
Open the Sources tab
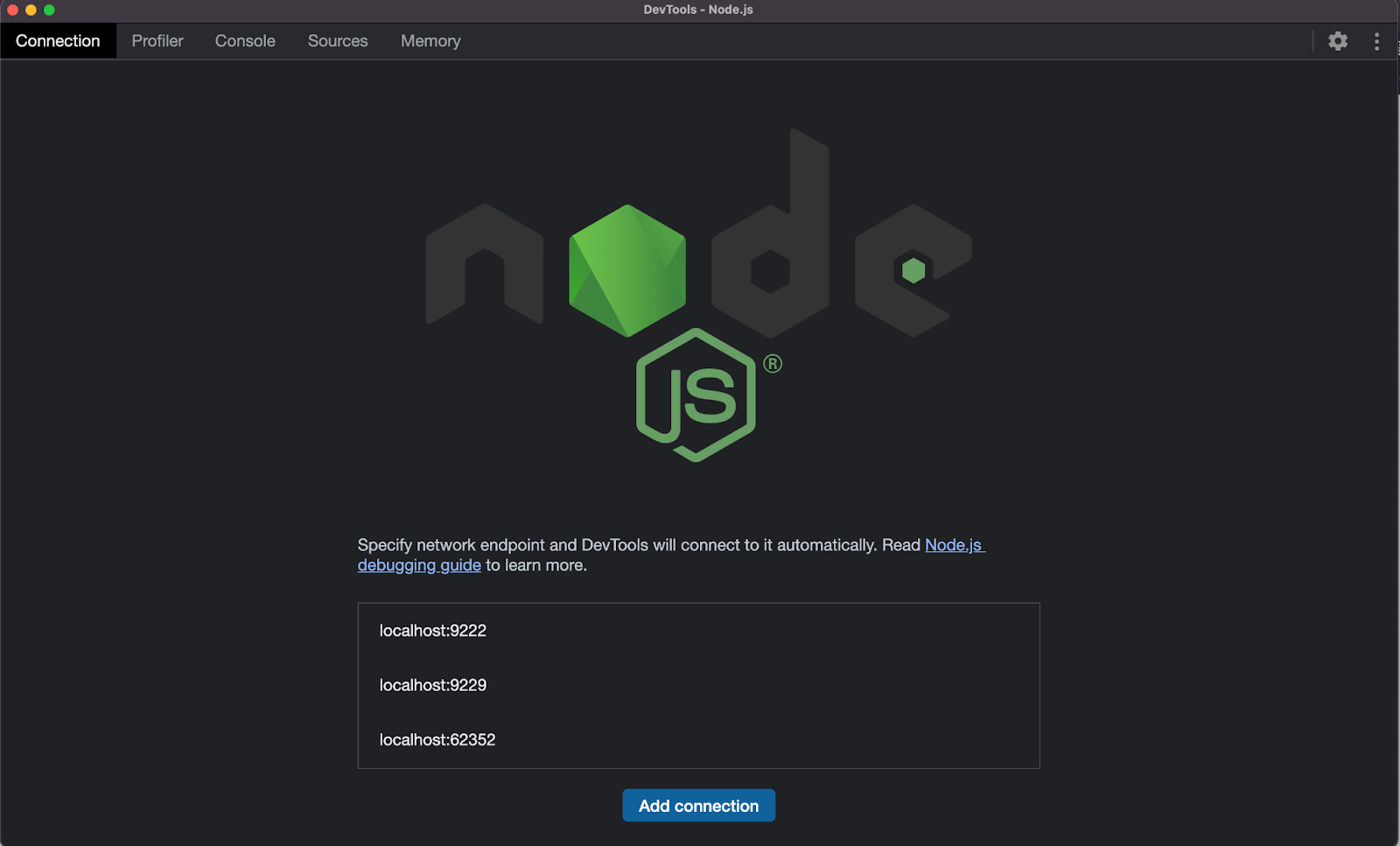tap(338, 41)
